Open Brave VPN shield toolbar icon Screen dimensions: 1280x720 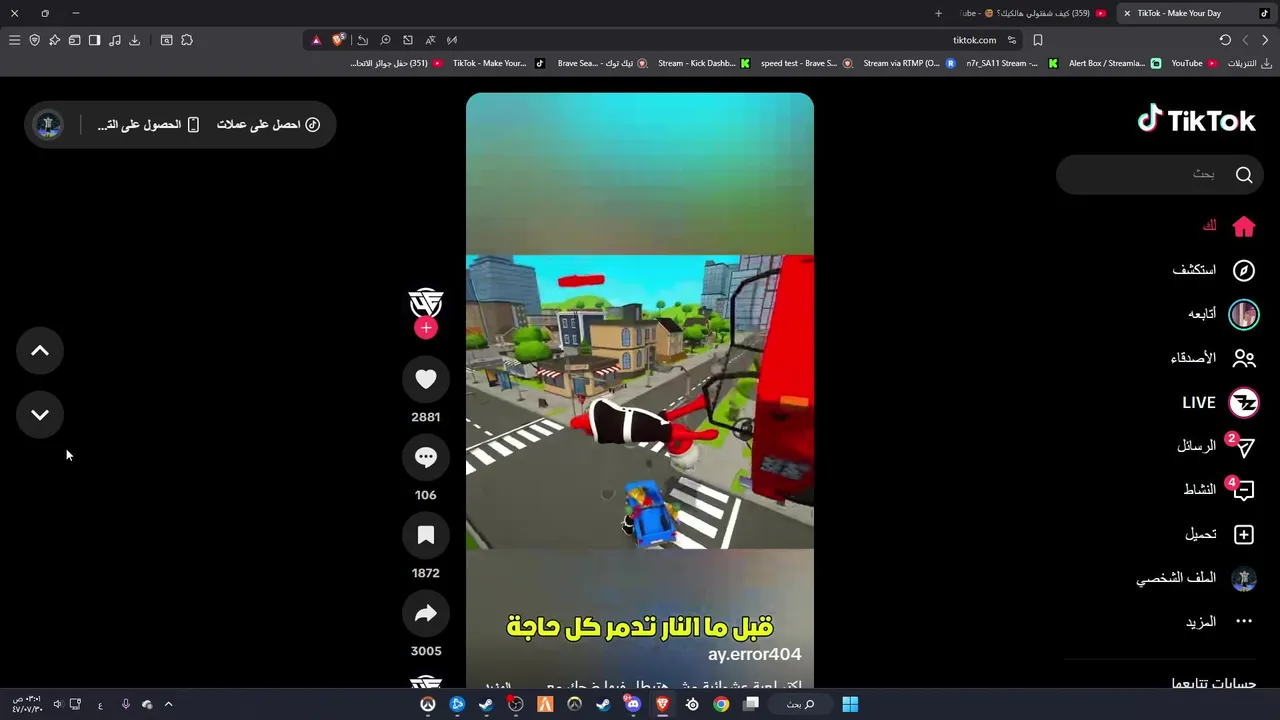pos(34,40)
